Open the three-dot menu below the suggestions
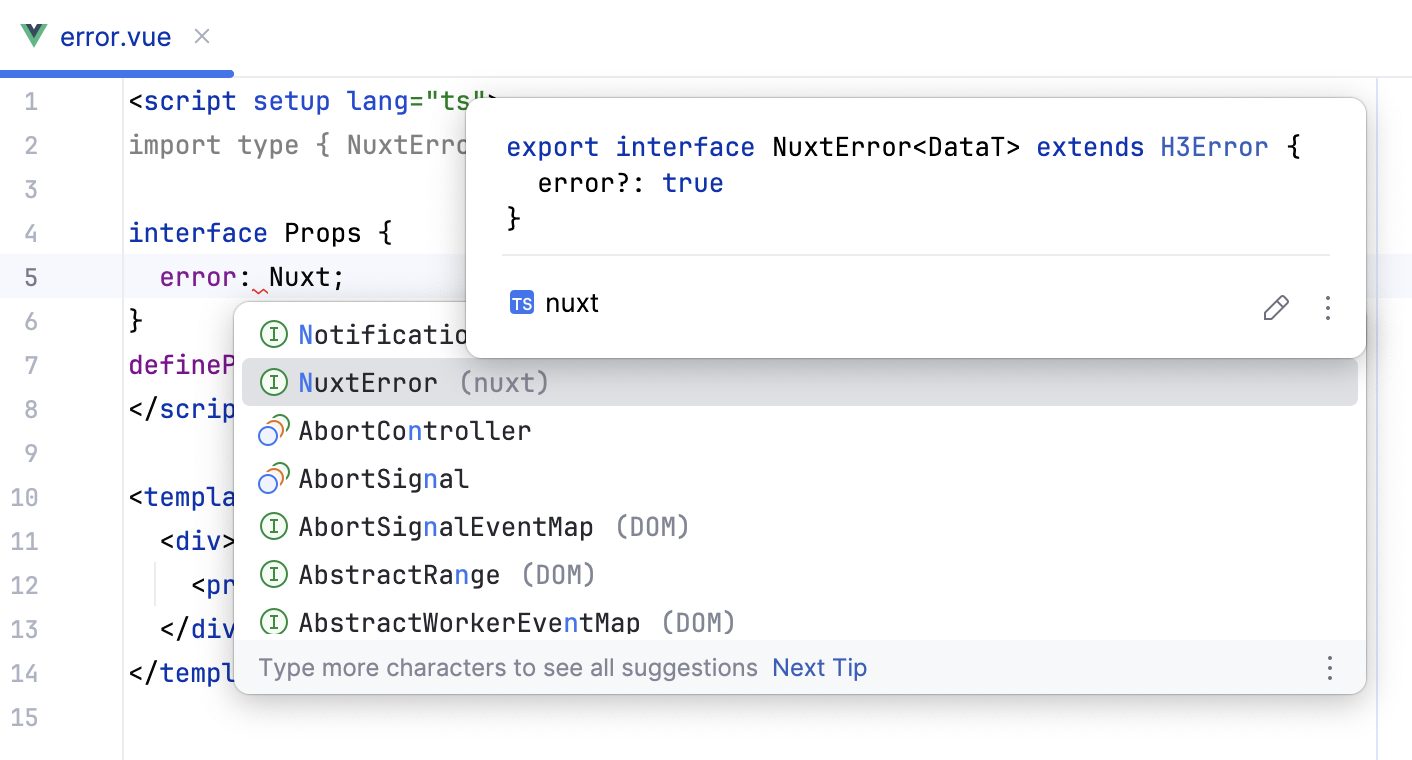This screenshot has height=760, width=1412. pos(1329,667)
